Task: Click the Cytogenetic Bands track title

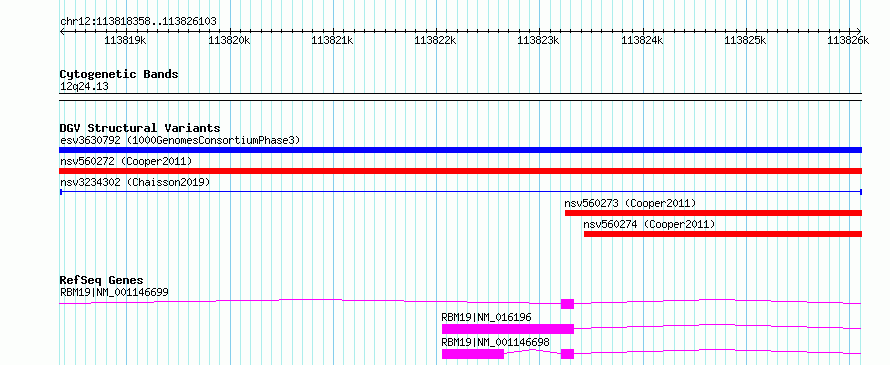Action: 119,74
